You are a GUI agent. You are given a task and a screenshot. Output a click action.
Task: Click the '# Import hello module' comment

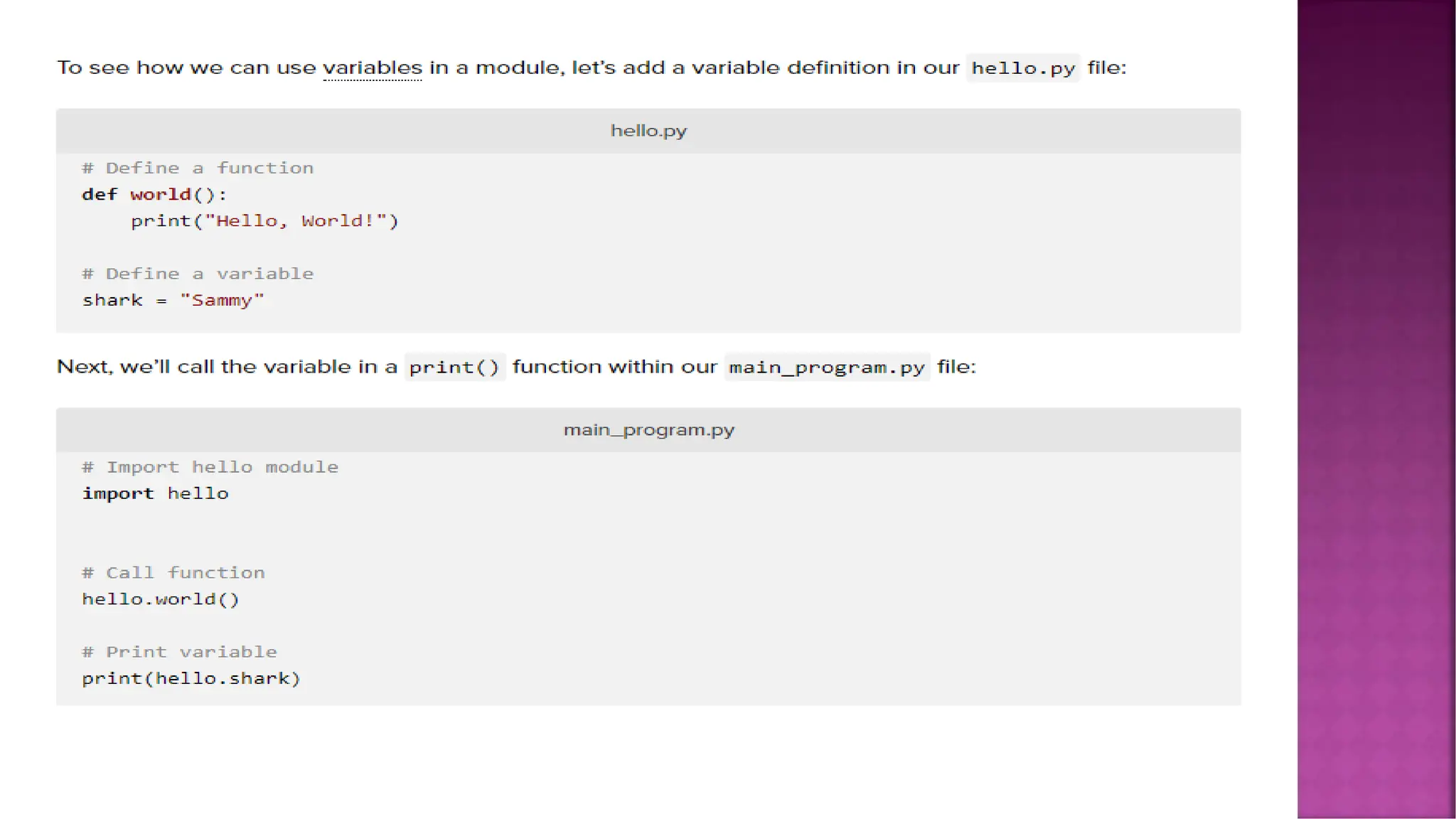click(210, 467)
